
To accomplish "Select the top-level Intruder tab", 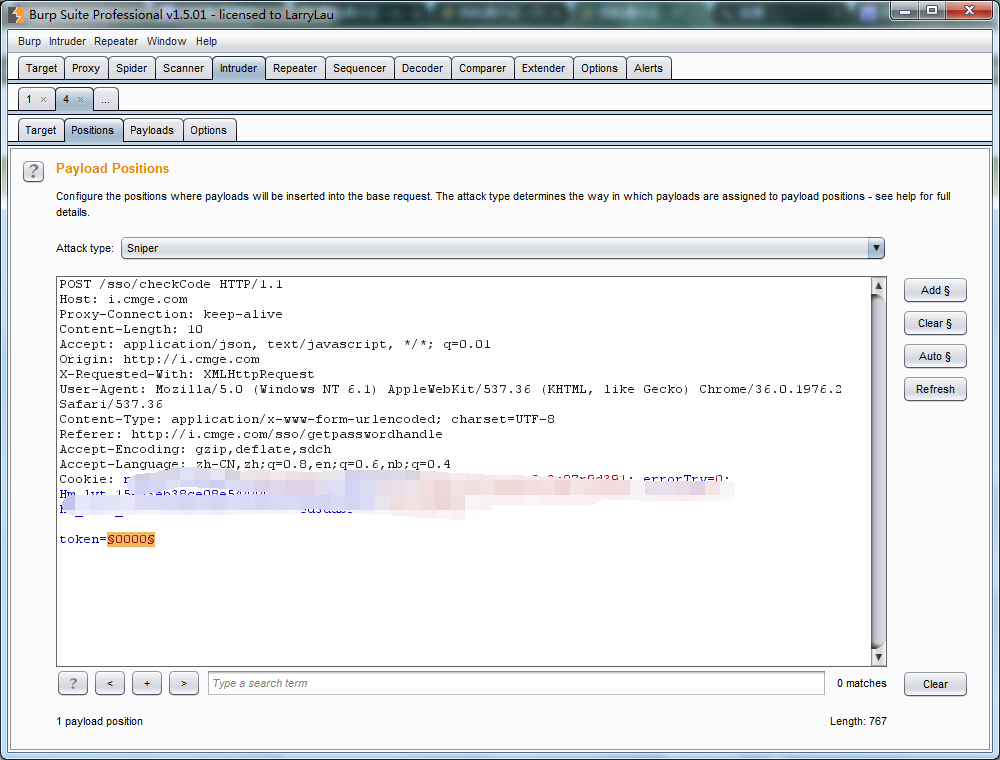I will point(239,68).
